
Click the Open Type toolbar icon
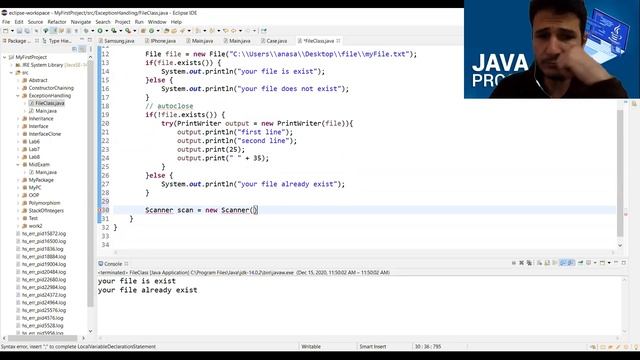click(166, 31)
